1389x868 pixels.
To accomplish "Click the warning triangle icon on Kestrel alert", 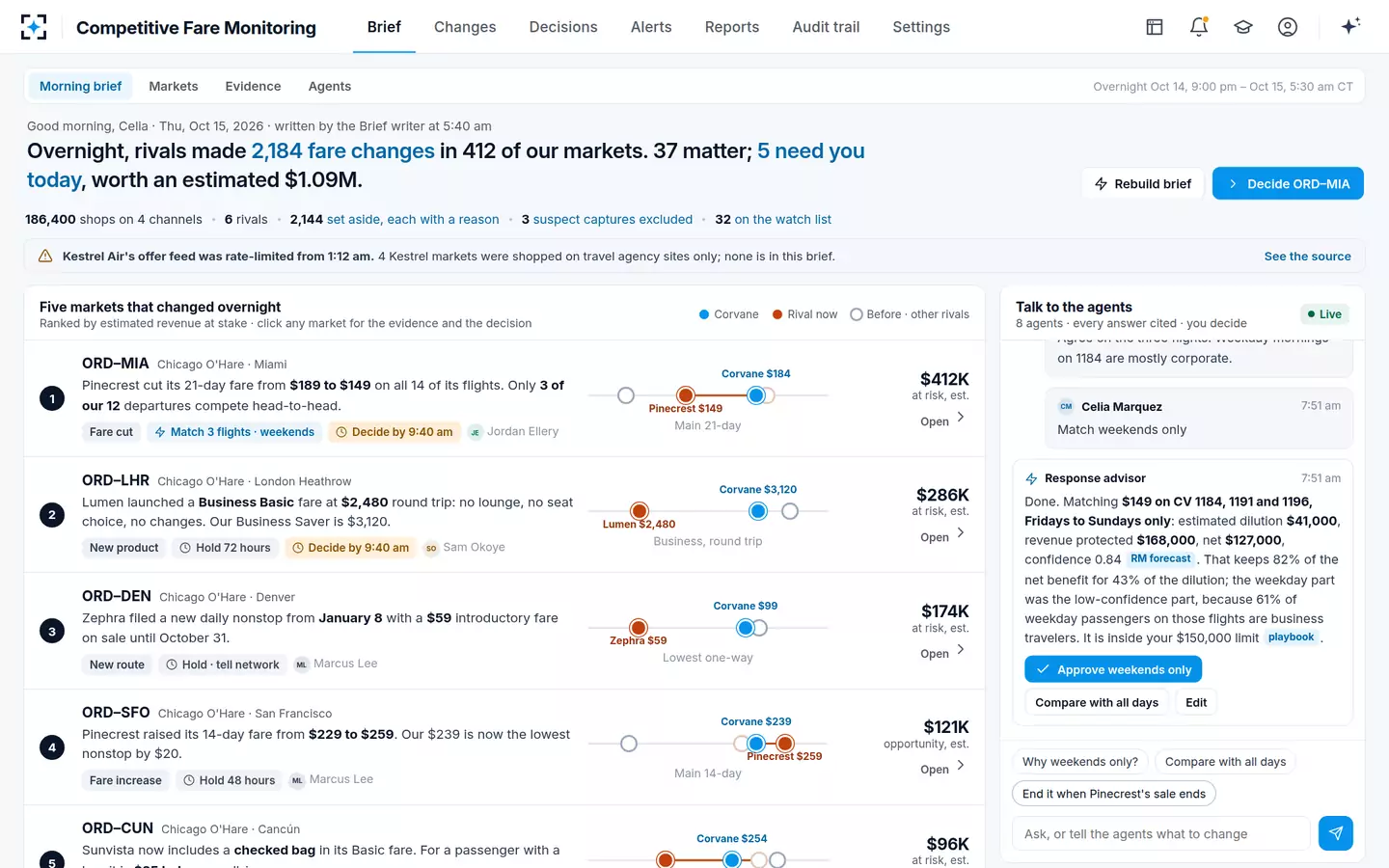I will 45,257.
